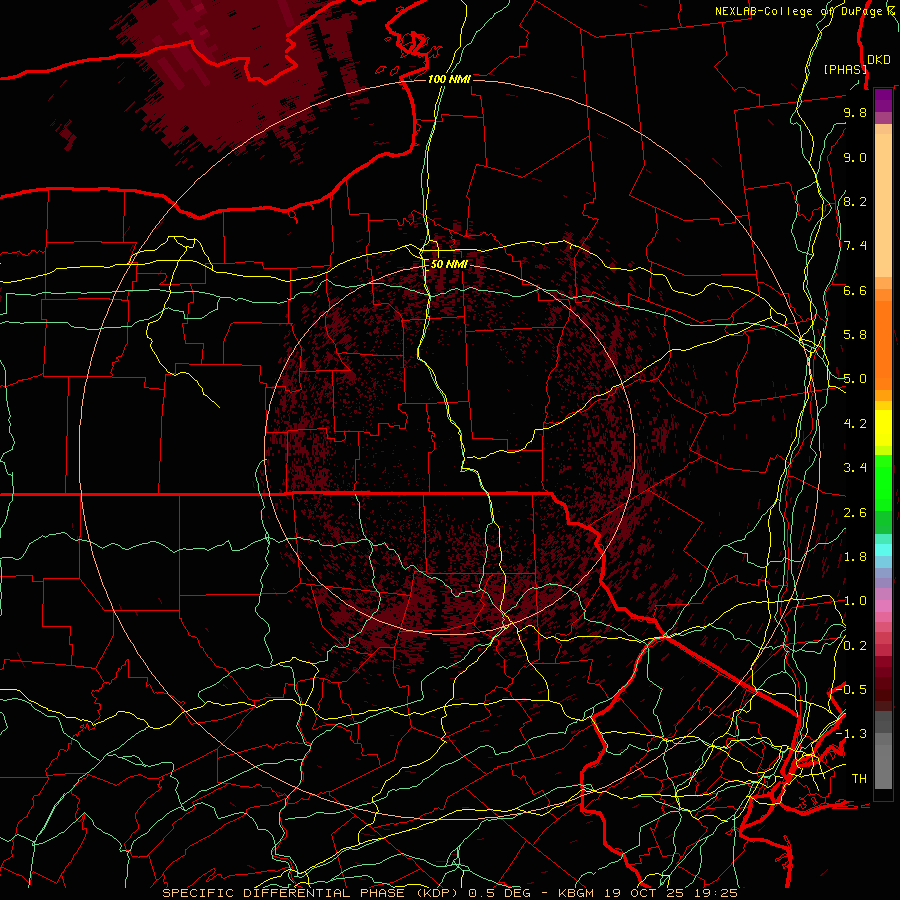Viewport: 900px width, 900px height.
Task: Select the cyan band of the color bar
Action: click(x=883, y=550)
